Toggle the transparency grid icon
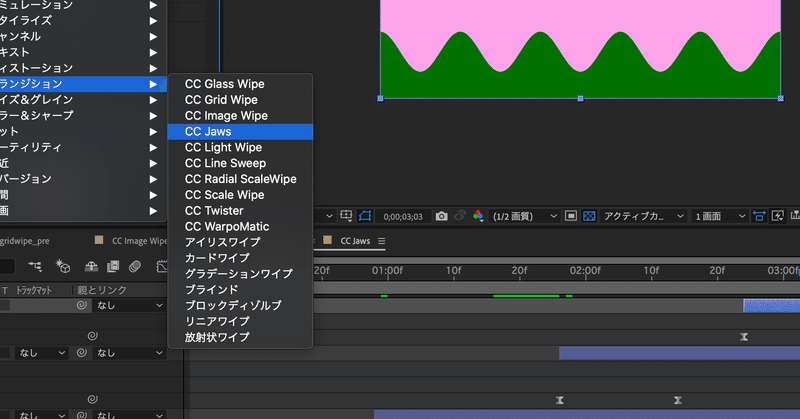 [589, 216]
